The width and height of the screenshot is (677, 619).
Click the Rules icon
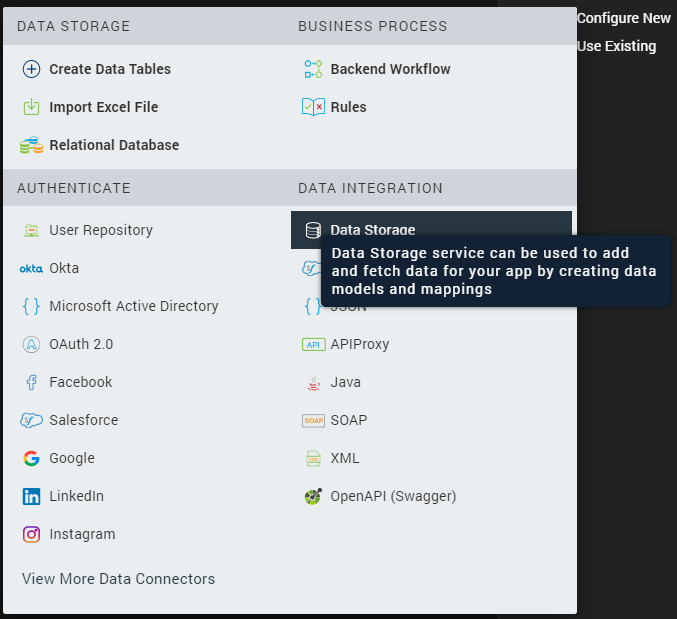[x=313, y=107]
